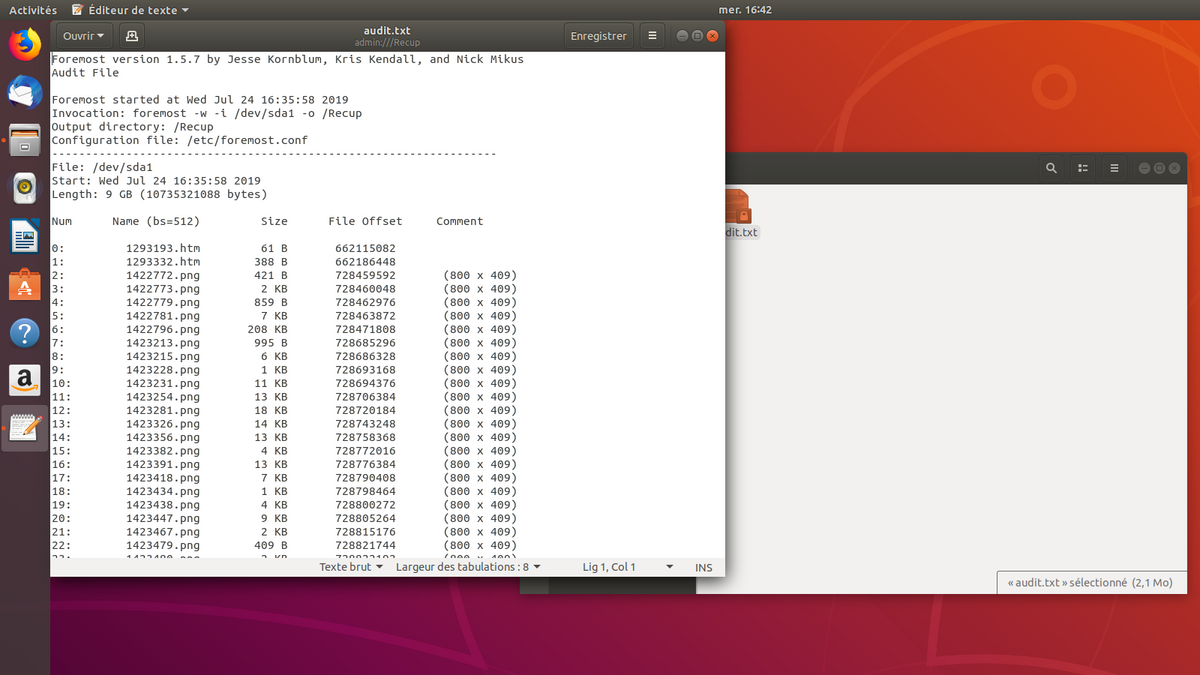Click the Enregistrer button

(x=598, y=36)
